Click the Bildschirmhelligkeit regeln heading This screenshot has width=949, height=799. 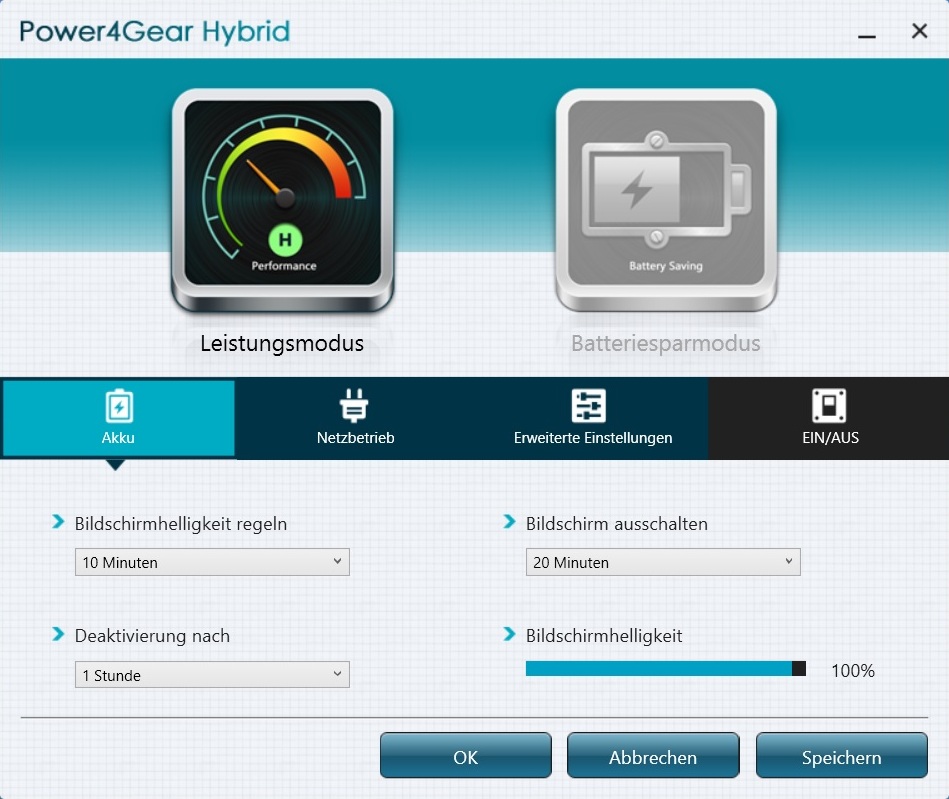180,524
